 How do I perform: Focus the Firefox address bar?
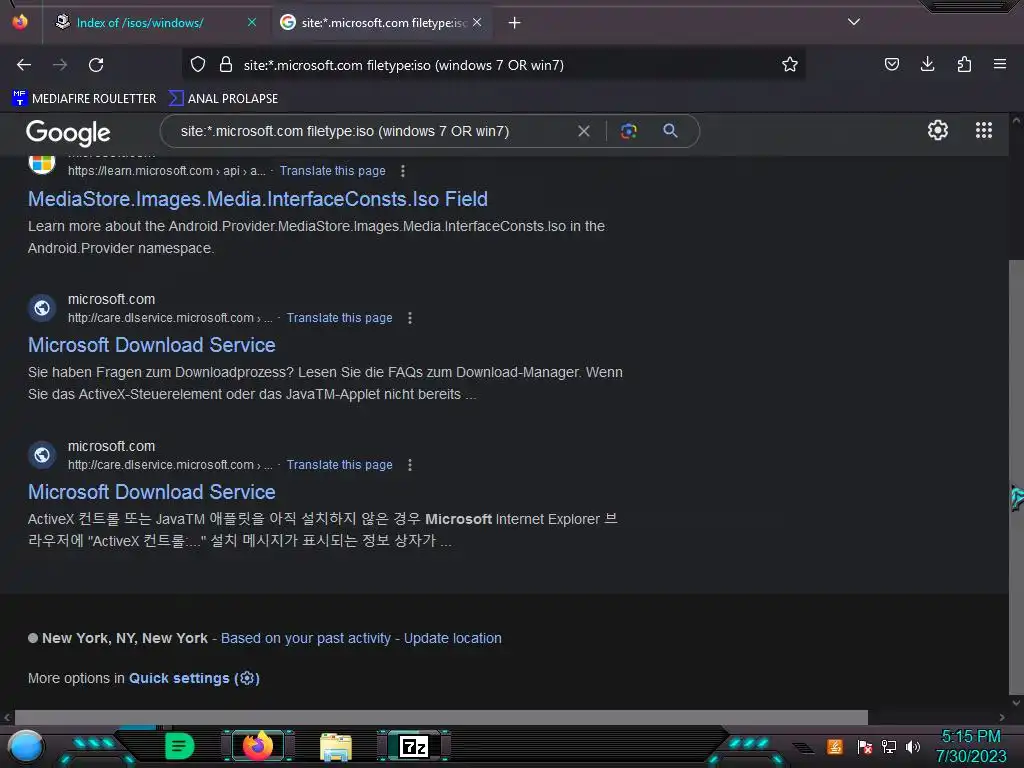coord(496,65)
